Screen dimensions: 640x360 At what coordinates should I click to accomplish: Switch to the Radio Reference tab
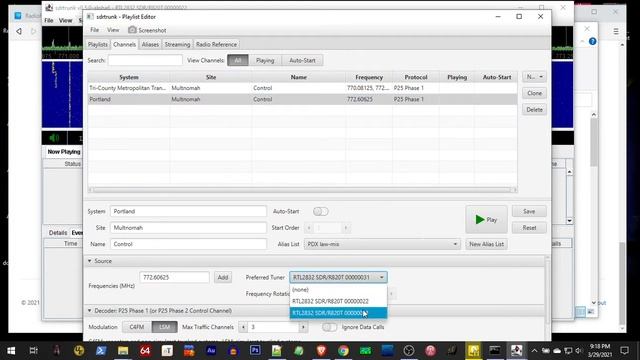216,44
